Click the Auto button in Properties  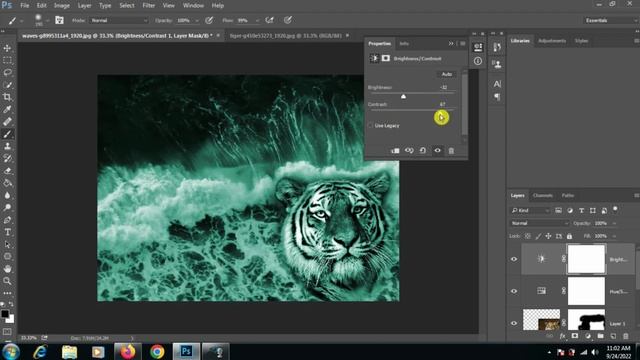click(x=447, y=74)
